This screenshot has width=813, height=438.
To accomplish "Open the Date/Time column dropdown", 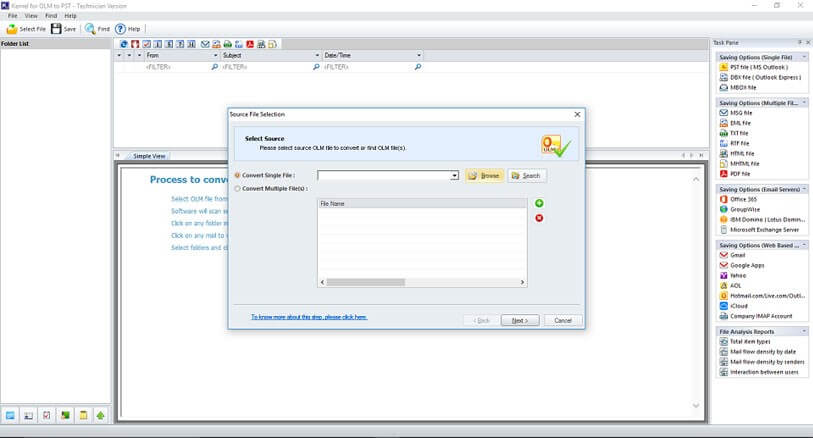I will tap(419, 55).
